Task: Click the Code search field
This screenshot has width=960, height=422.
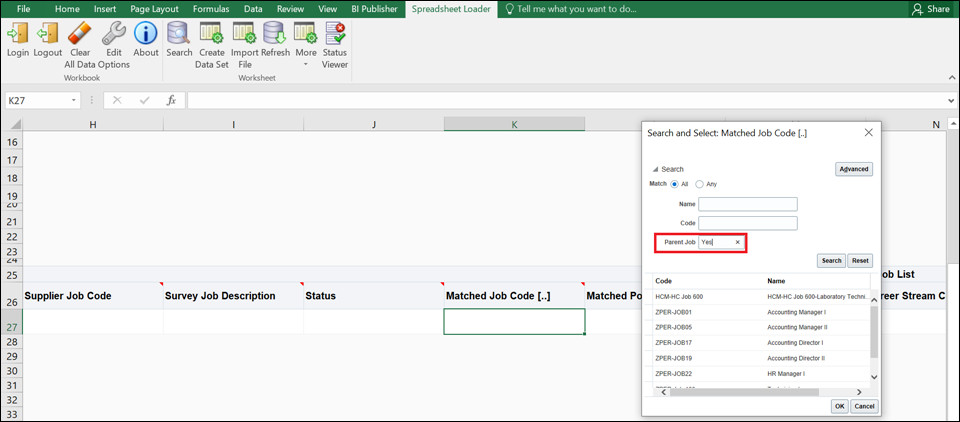Action: 748,223
